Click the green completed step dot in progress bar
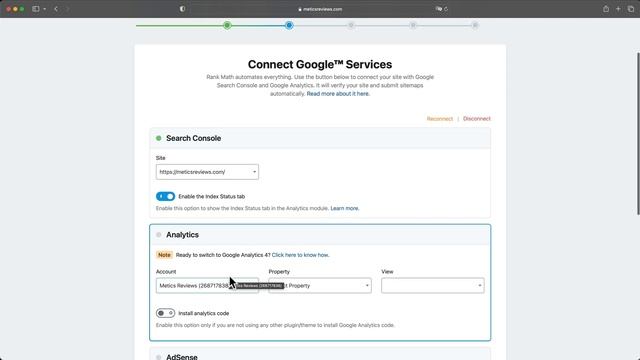640x360 pixels. point(227,25)
